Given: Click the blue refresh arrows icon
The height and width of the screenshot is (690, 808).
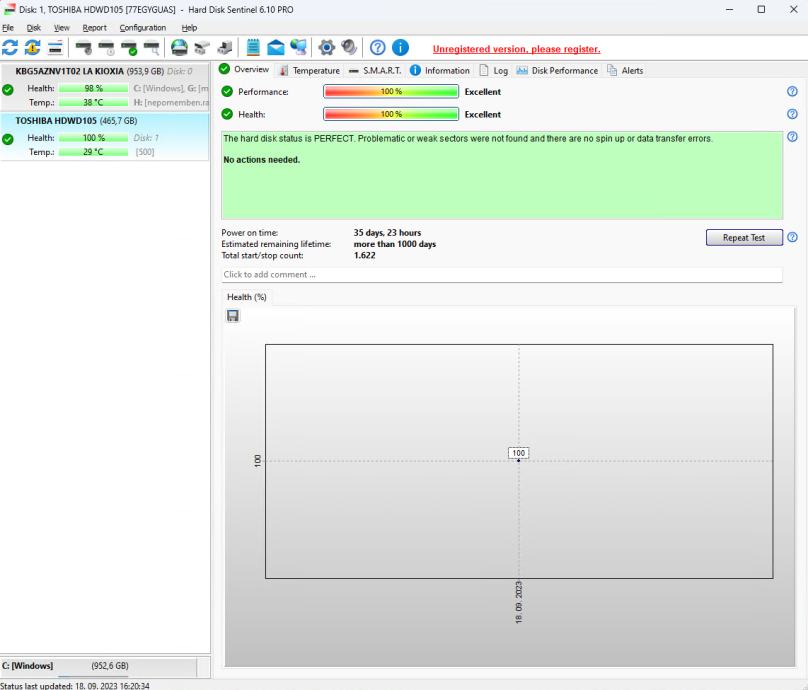Looking at the screenshot, I should pos(10,48).
